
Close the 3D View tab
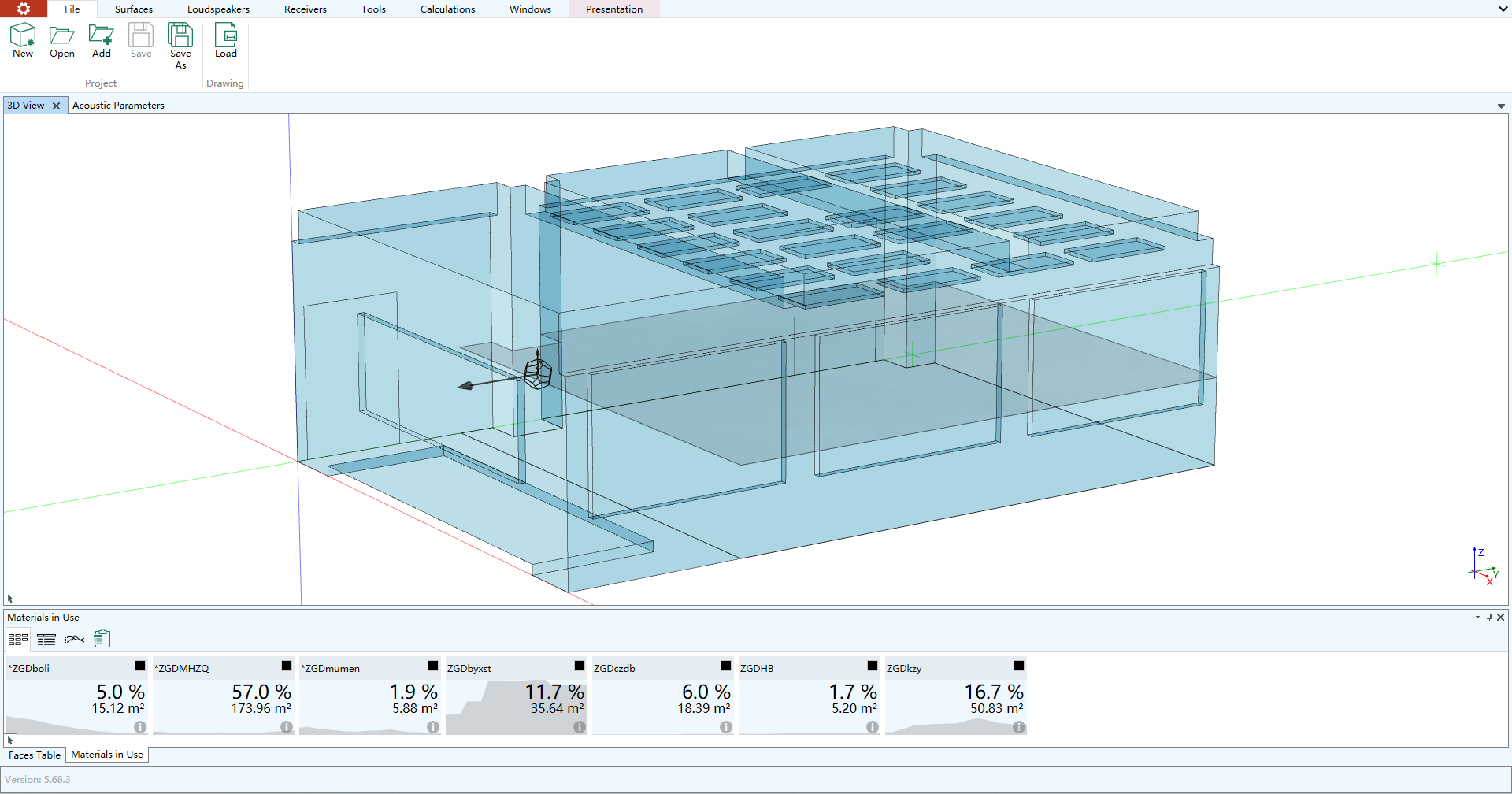56,106
